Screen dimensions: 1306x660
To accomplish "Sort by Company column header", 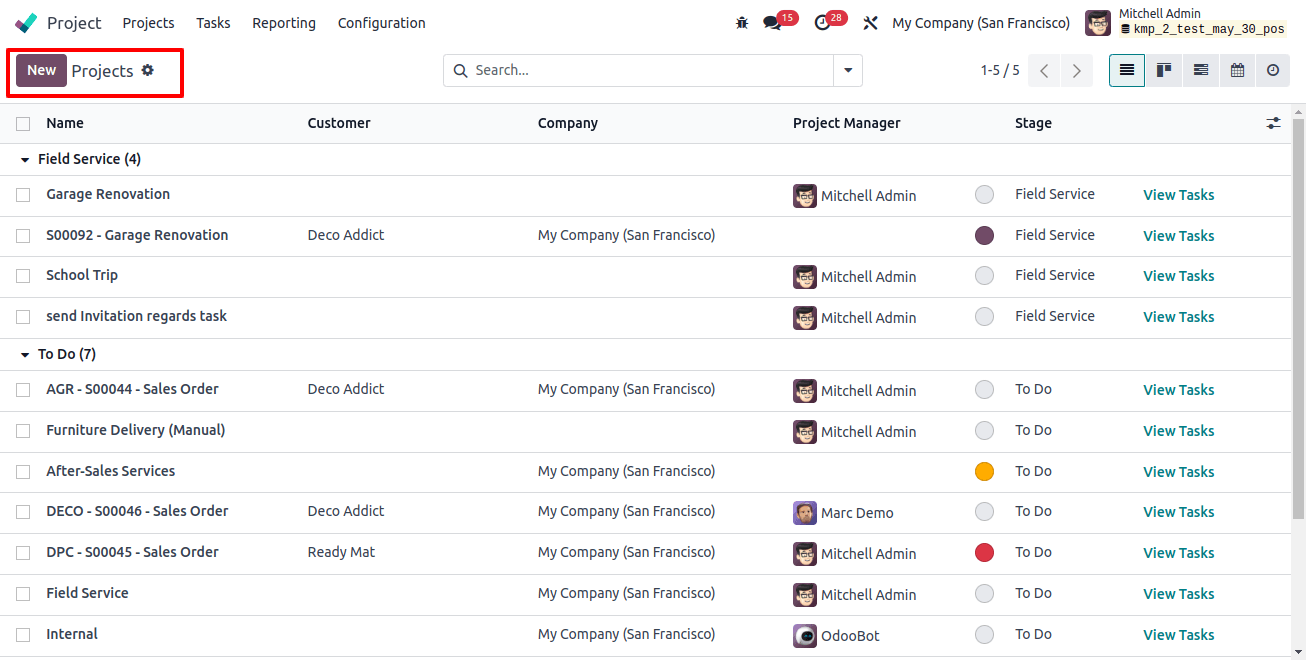I will pos(568,123).
